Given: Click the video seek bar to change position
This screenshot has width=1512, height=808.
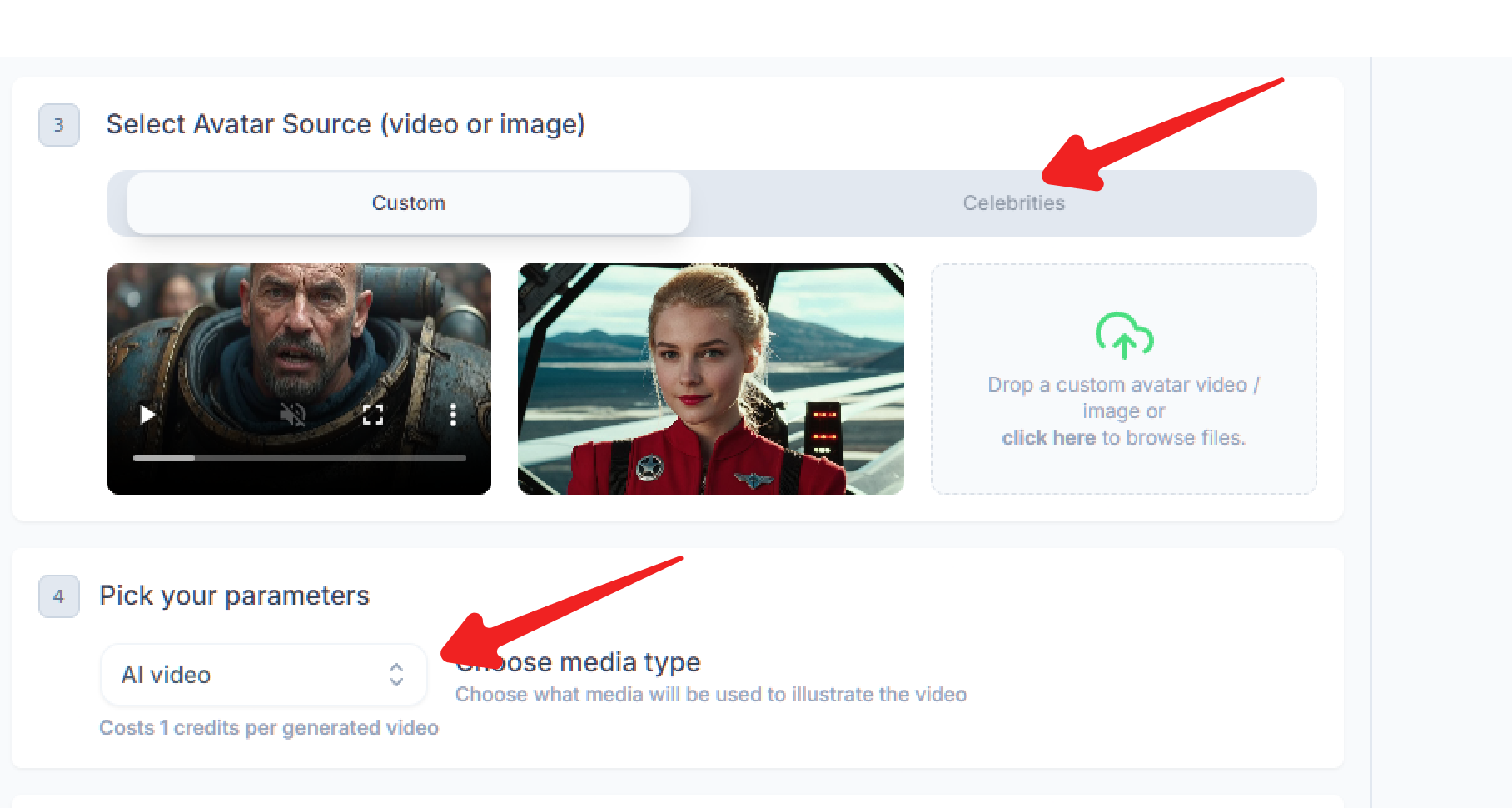Looking at the screenshot, I should coord(298,457).
